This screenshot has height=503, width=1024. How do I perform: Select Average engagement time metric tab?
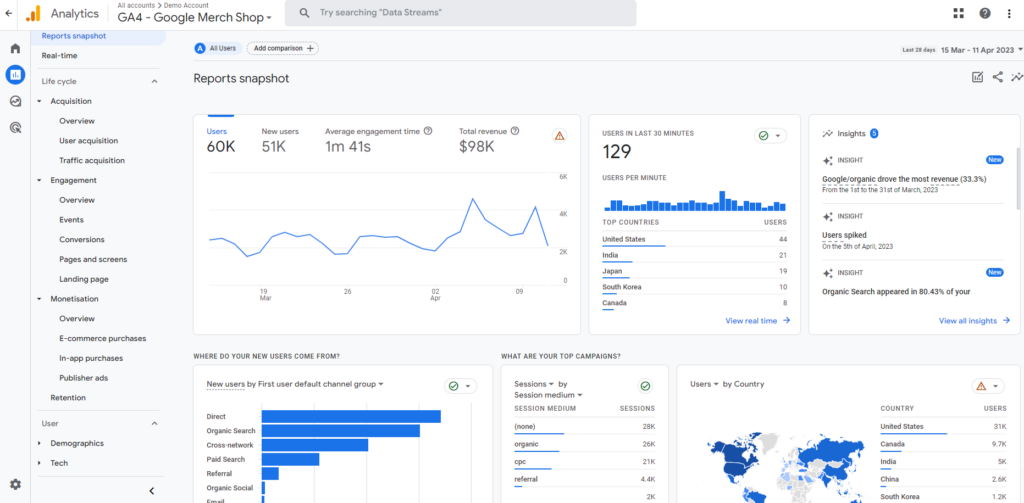[379, 140]
